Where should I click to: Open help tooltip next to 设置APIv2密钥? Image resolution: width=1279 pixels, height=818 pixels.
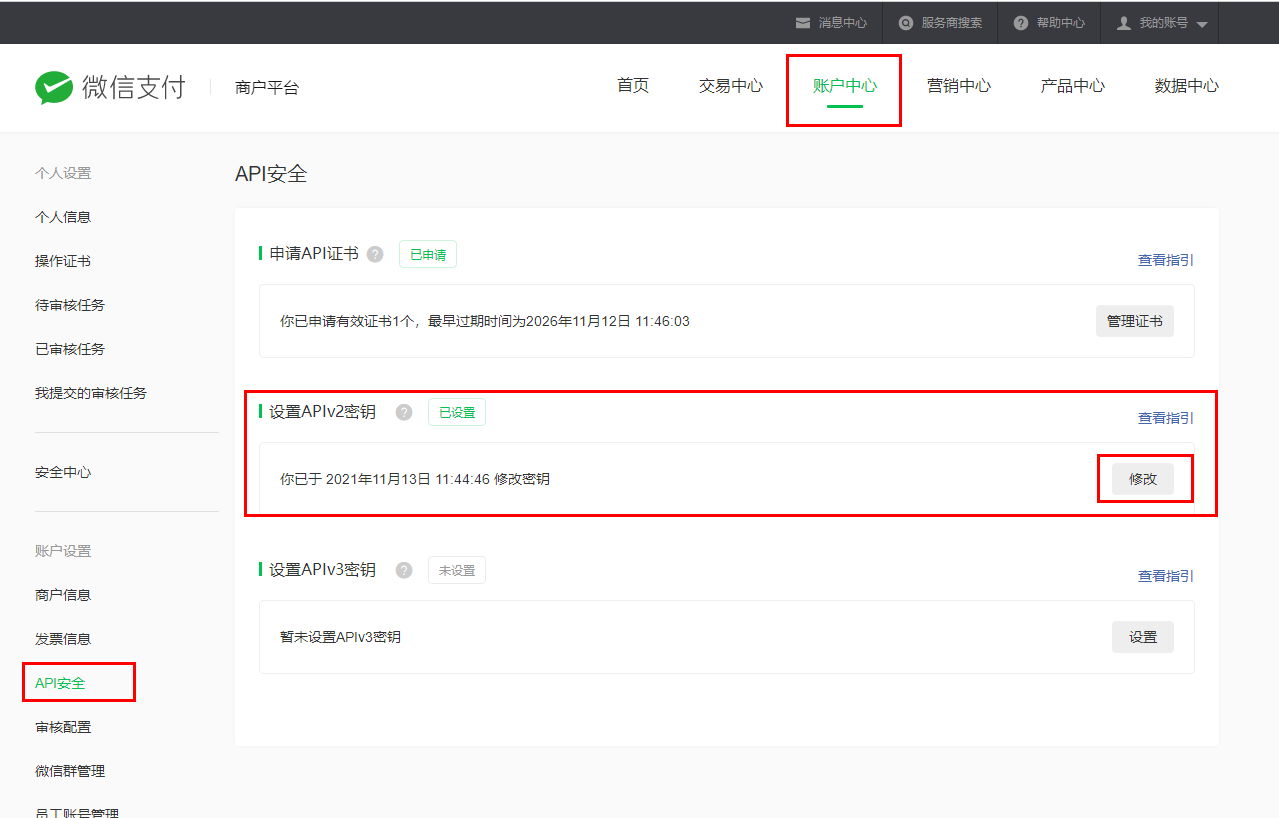point(404,412)
